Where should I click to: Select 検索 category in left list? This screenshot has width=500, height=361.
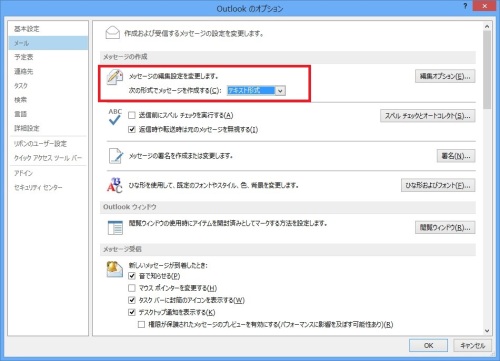(48, 100)
